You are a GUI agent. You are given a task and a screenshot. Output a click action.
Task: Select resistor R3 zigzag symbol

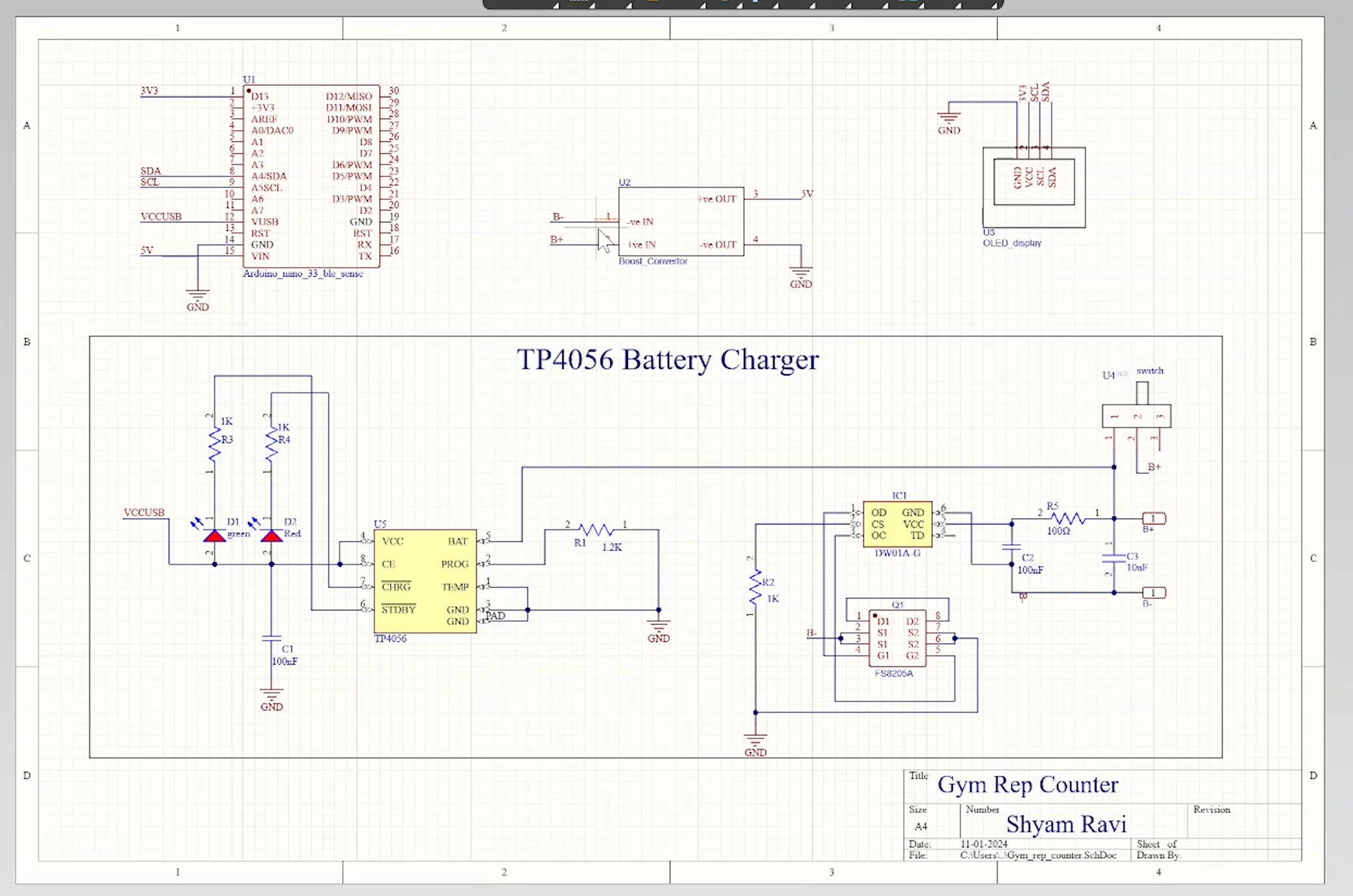214,444
